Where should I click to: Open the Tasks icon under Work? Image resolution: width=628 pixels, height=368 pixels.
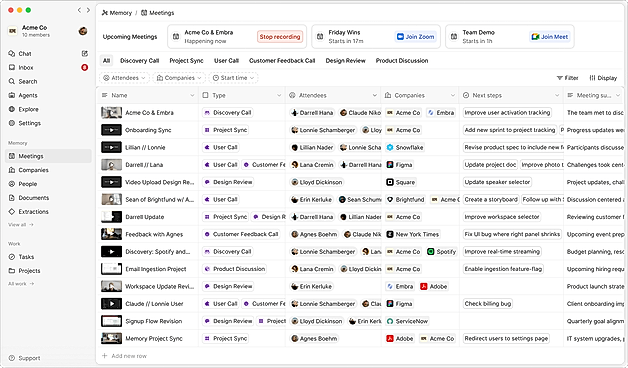[x=12, y=257]
